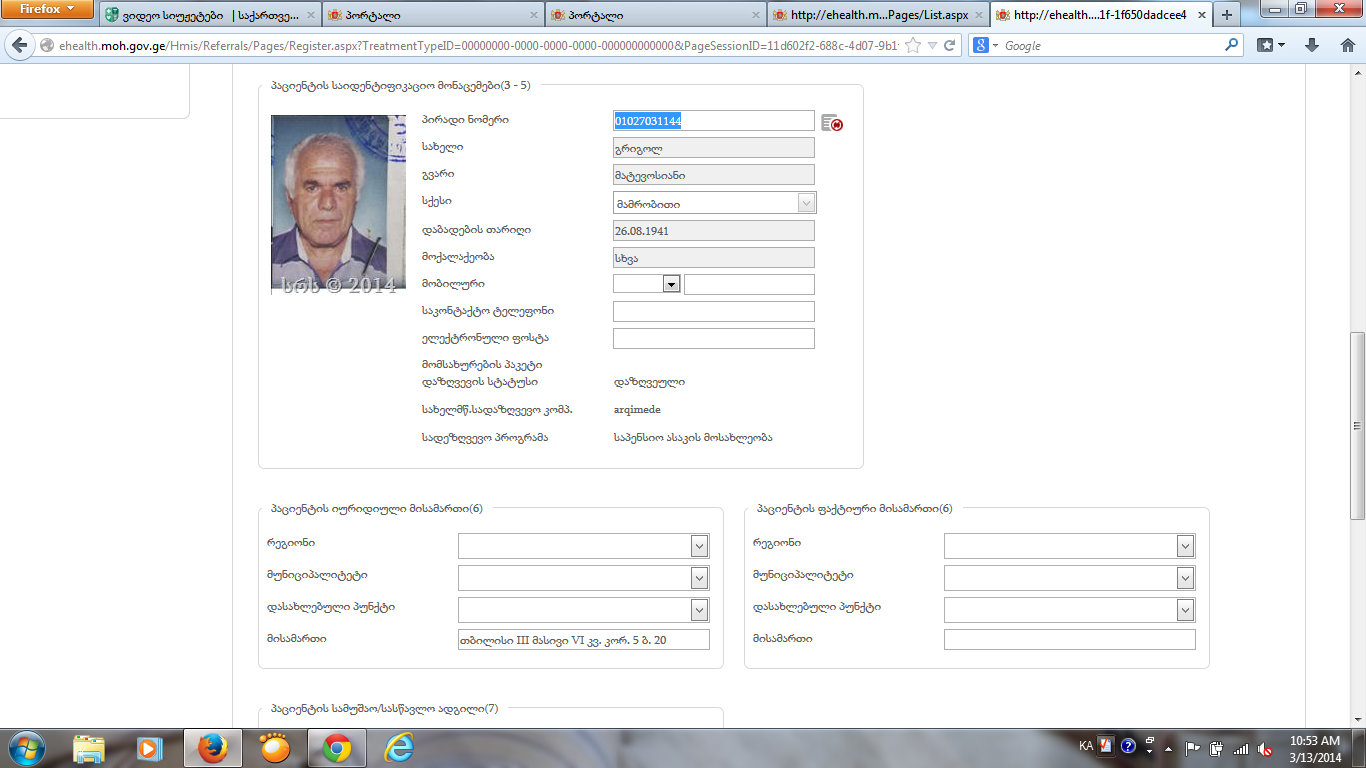Open the sex (სქესი) dropdown

806,203
